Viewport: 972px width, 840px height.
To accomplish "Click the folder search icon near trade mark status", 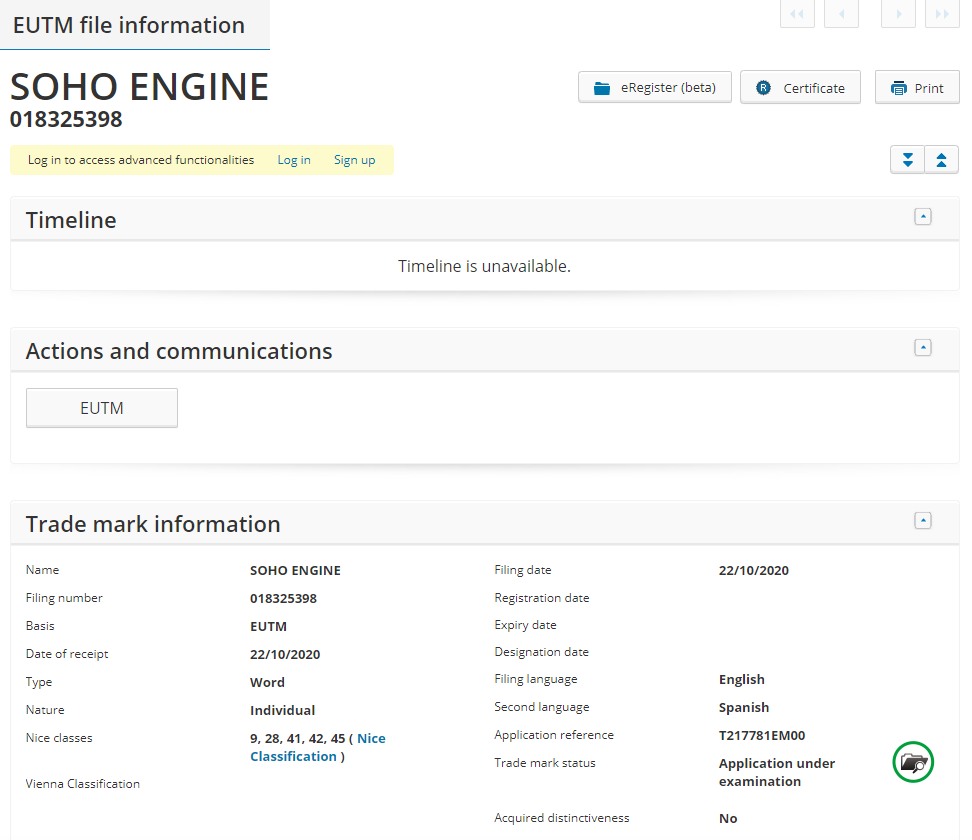I will [x=913, y=763].
